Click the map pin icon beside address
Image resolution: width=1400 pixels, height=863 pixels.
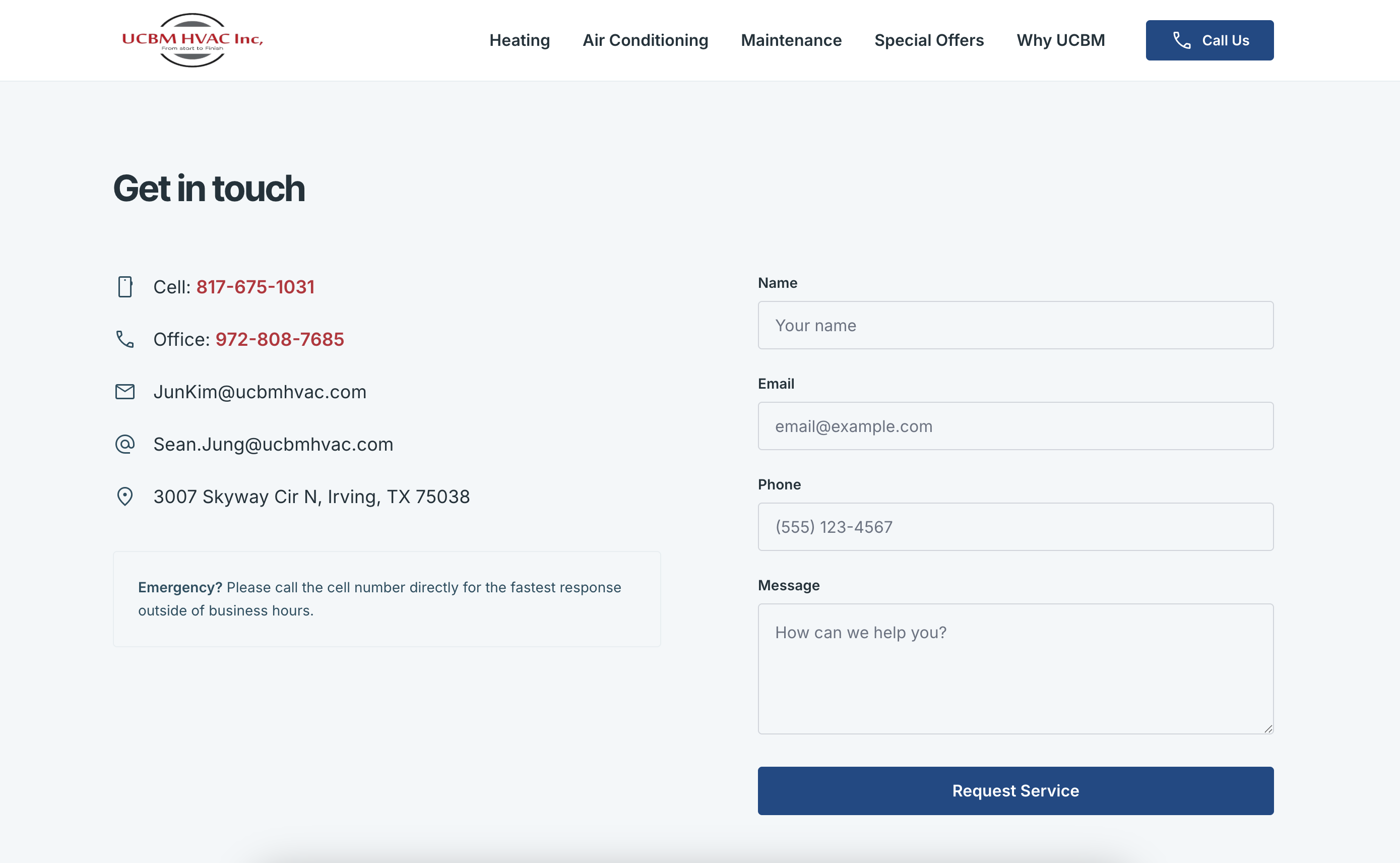125,496
